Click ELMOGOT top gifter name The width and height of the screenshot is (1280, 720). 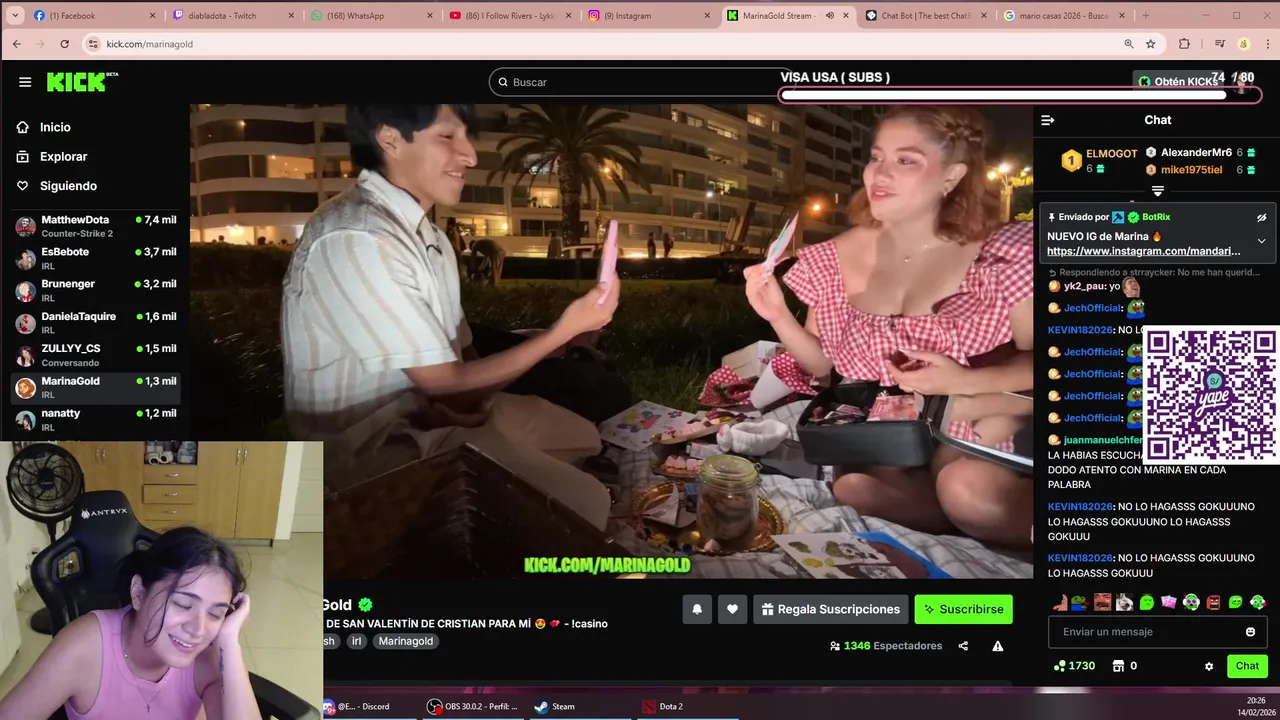click(1112, 154)
